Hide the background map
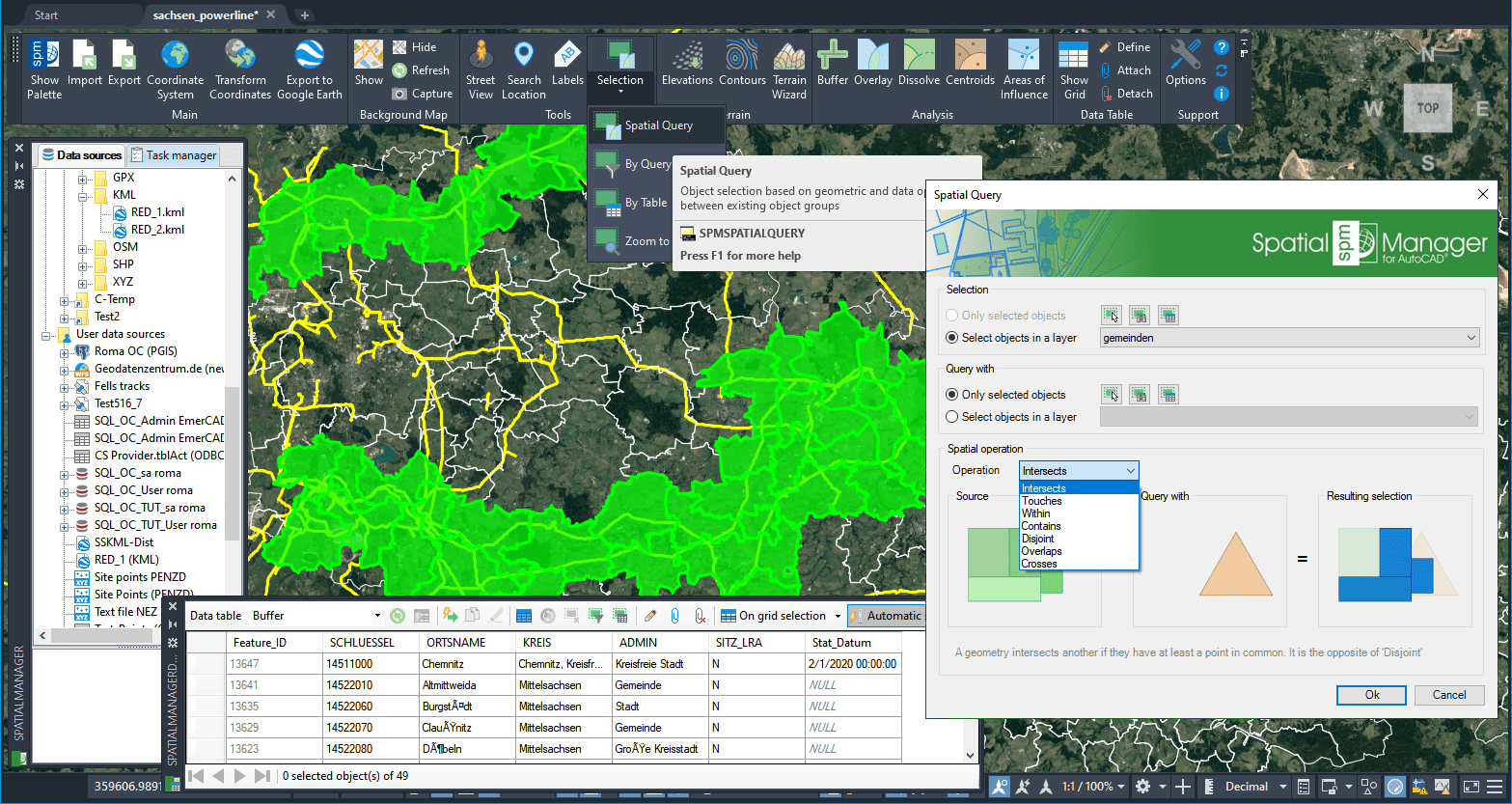The width and height of the screenshot is (1512, 804). (x=415, y=46)
